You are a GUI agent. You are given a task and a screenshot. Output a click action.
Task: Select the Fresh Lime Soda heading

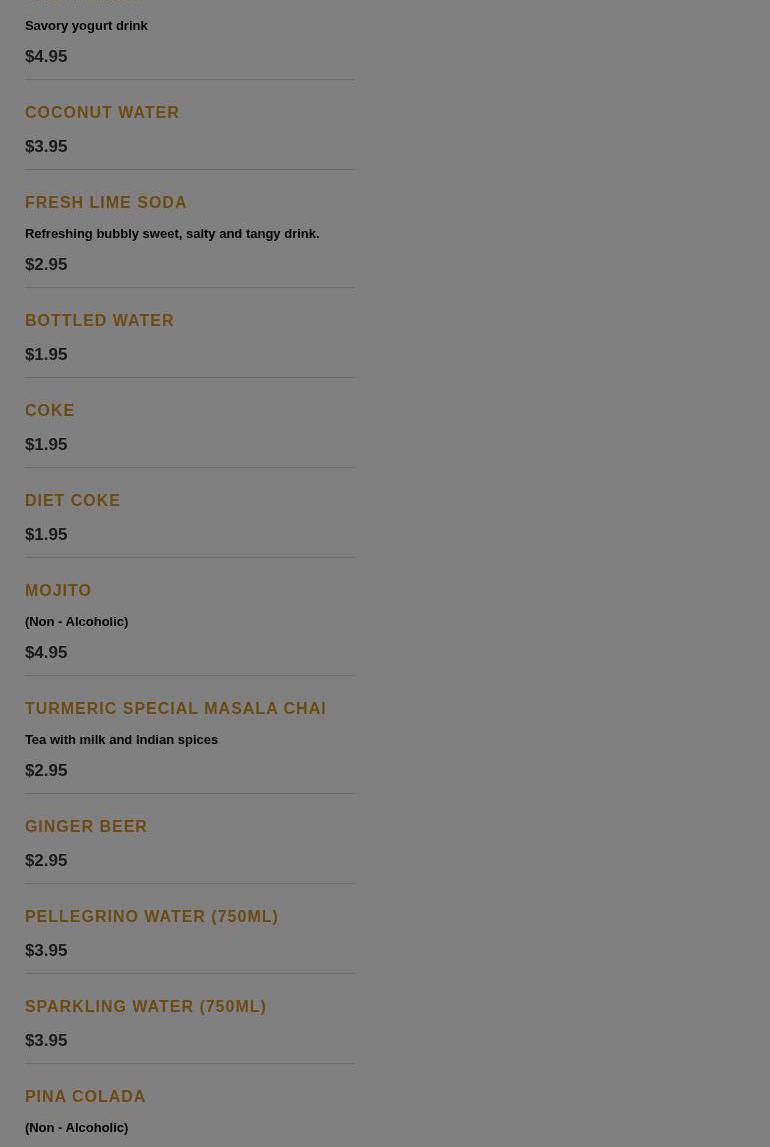coord(106,203)
